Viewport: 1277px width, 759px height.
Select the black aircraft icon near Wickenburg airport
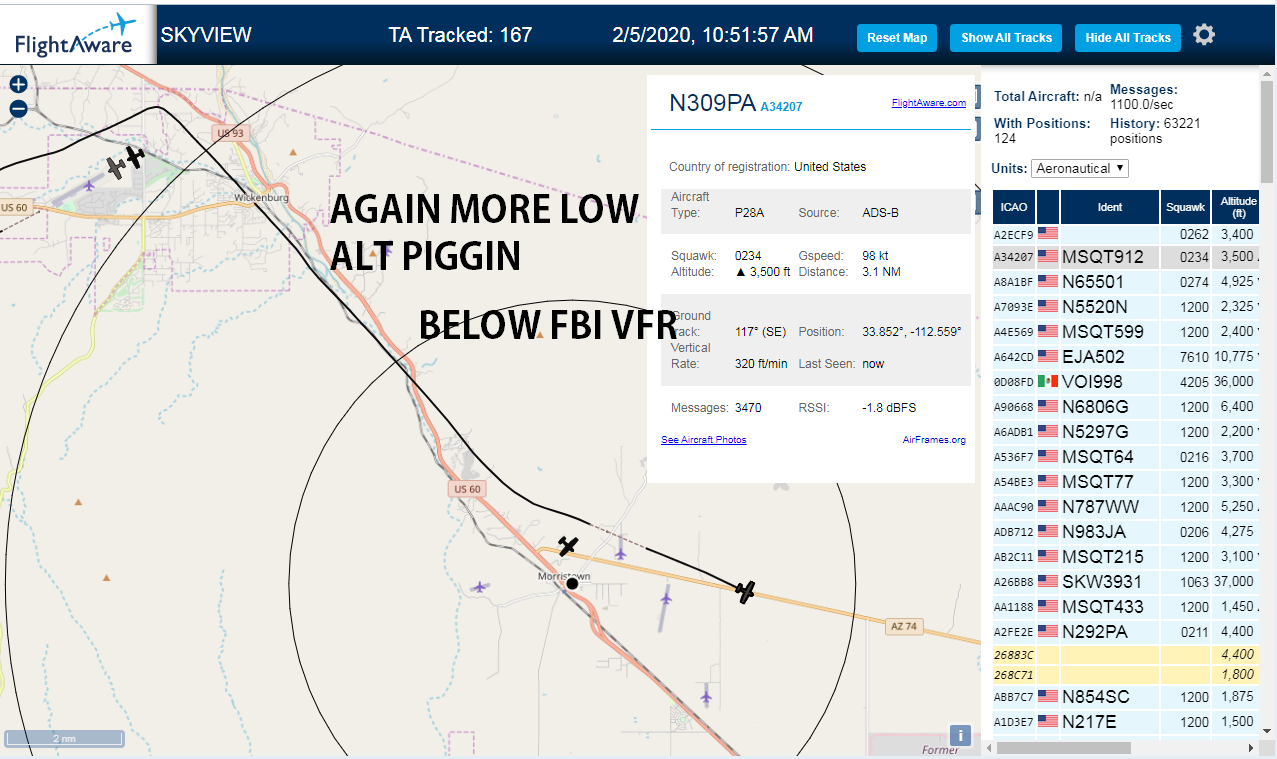[135, 156]
